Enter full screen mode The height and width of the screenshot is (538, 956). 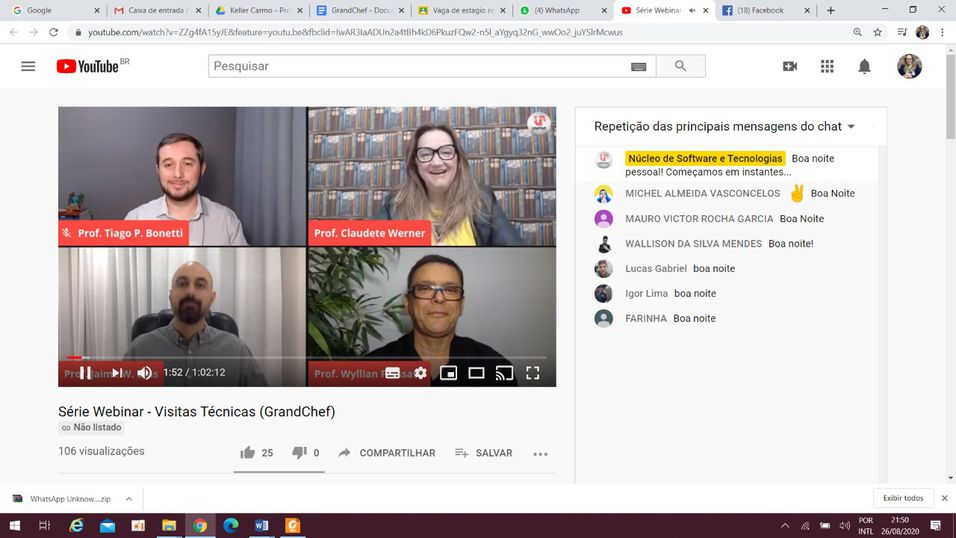pos(533,373)
